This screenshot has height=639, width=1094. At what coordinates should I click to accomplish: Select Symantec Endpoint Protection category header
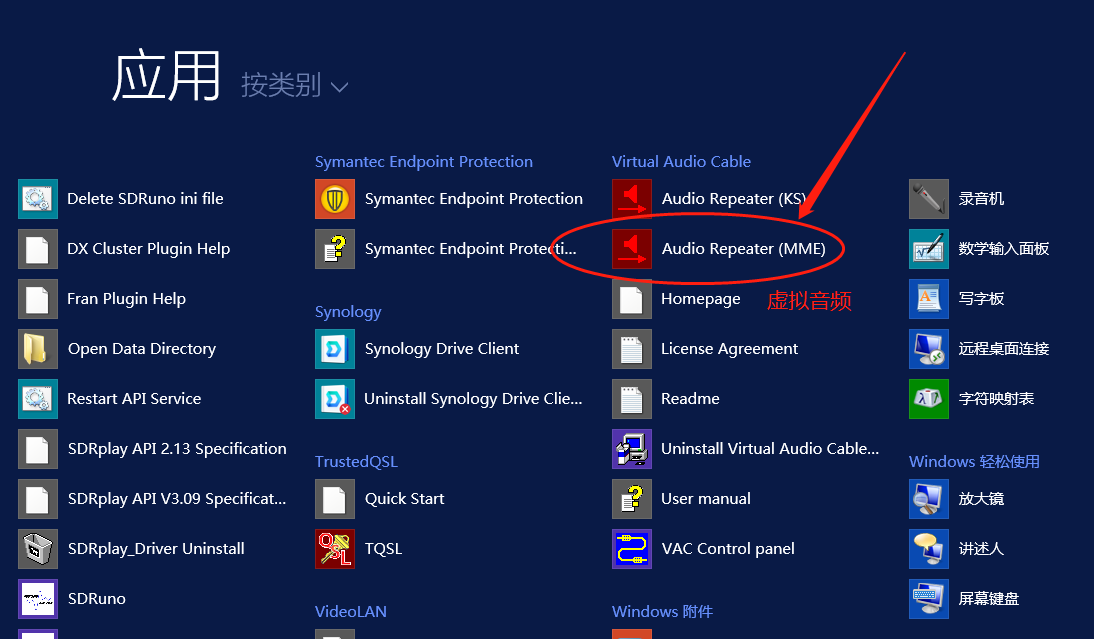pyautogui.click(x=424, y=162)
